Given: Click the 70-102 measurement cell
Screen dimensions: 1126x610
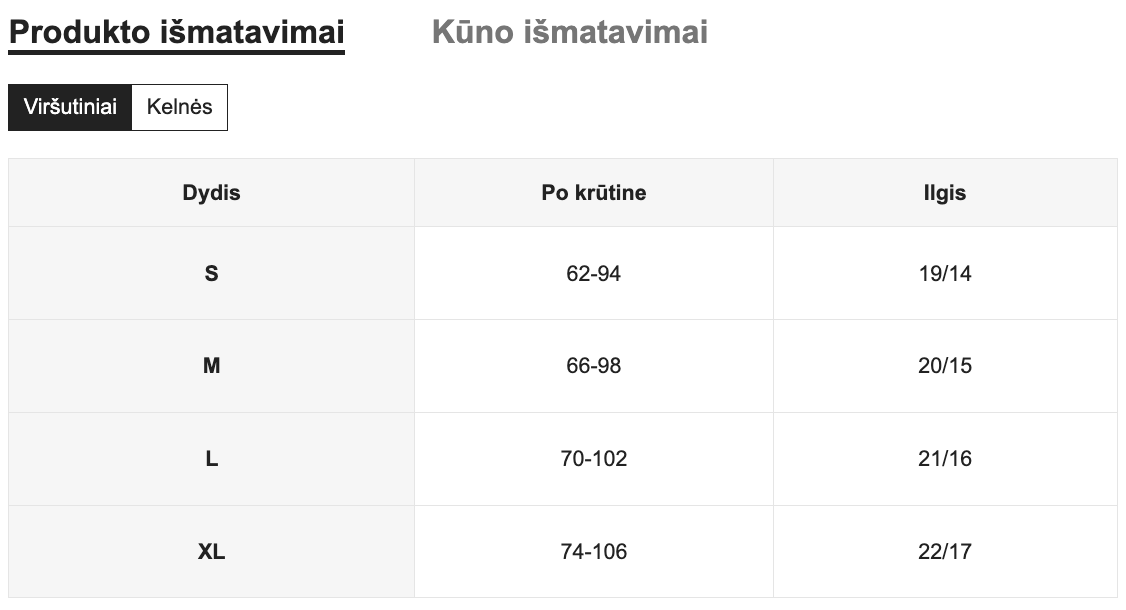Looking at the screenshot, I should pyautogui.click(x=594, y=458).
